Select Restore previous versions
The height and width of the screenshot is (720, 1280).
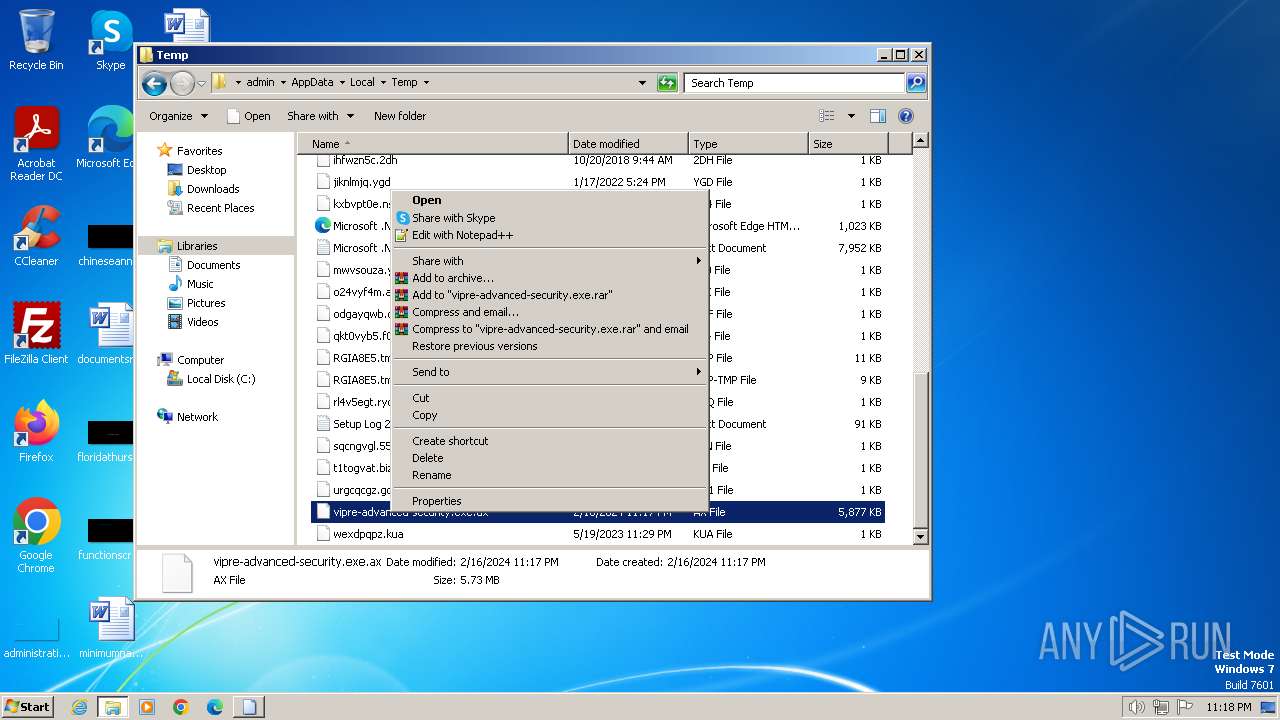click(549, 346)
